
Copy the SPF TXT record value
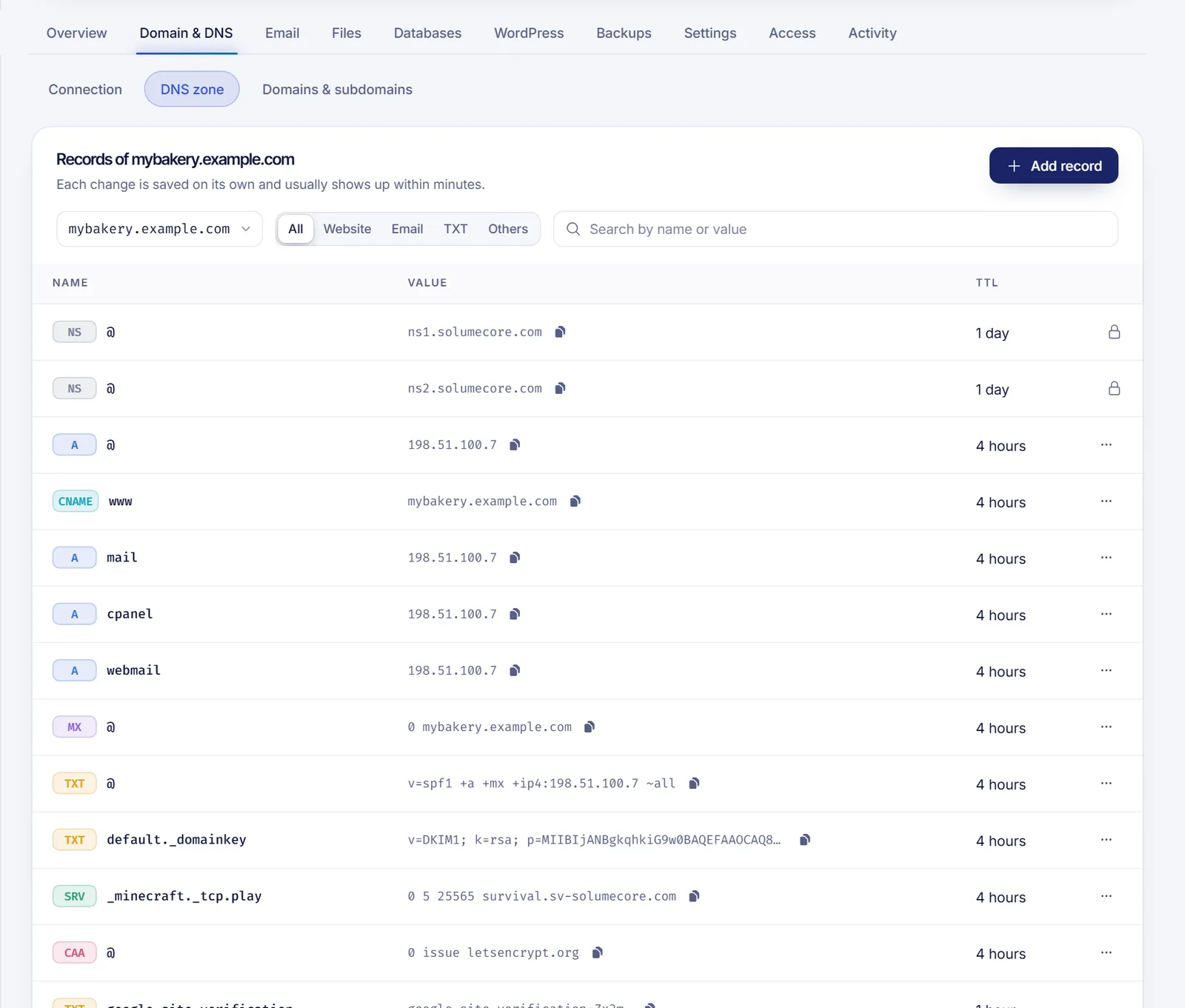click(x=694, y=784)
